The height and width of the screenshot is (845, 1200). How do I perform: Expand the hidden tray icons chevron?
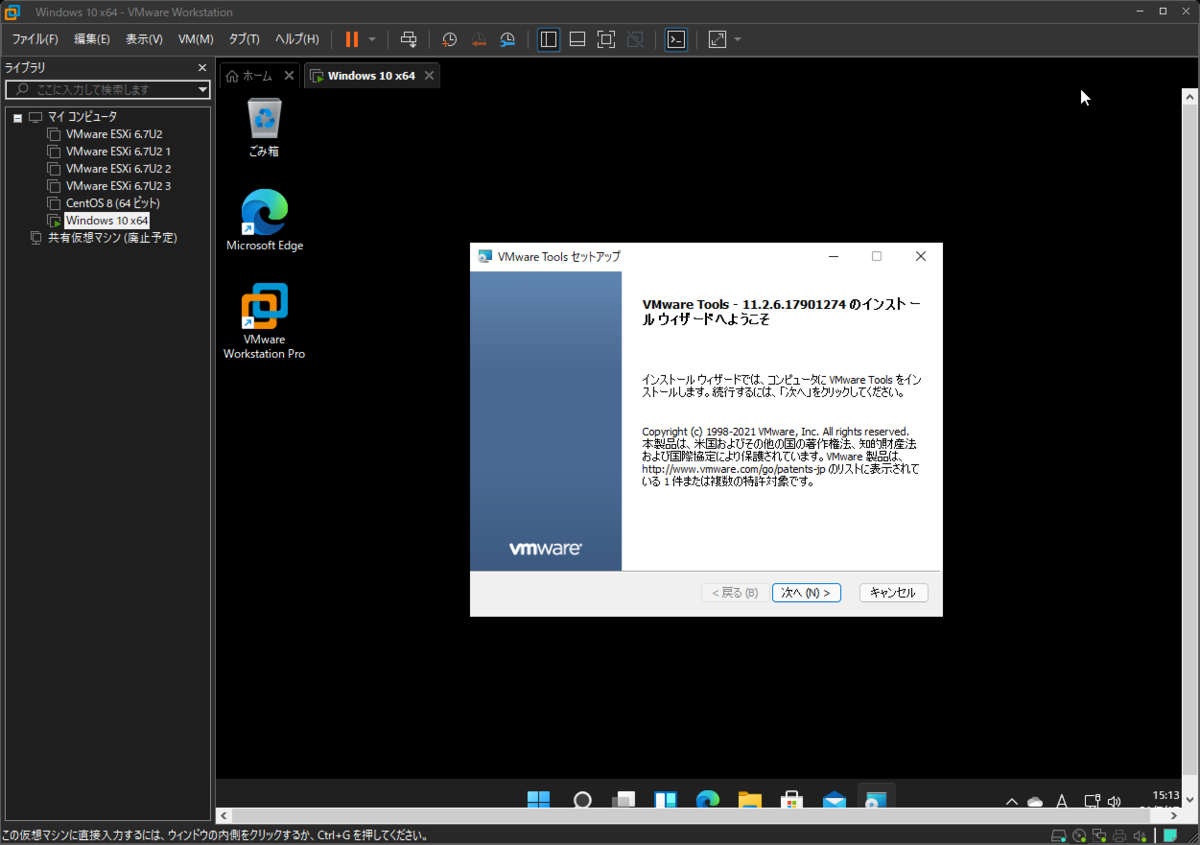pos(1012,801)
